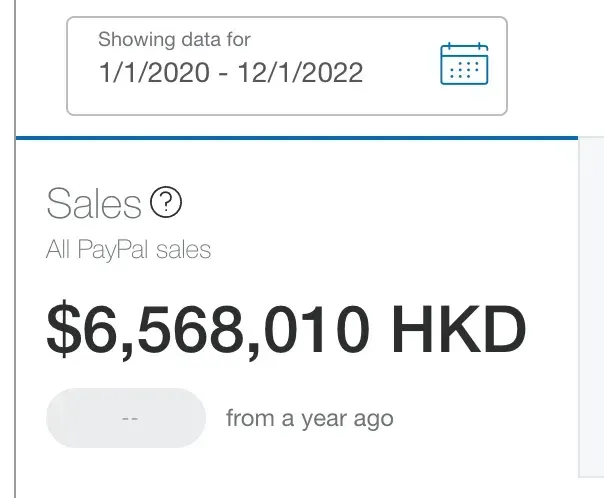Viewport: 604px width, 498px height.
Task: Select the start date 1/1/2020
Action: pyautogui.click(x=154, y=72)
